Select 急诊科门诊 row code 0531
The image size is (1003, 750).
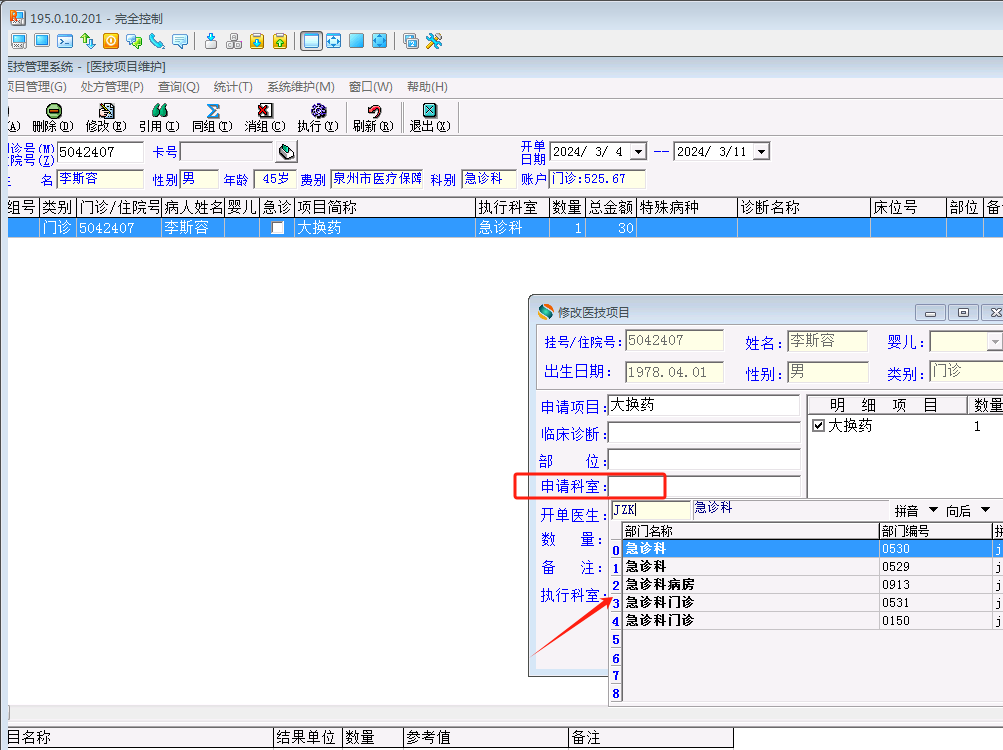812,602
